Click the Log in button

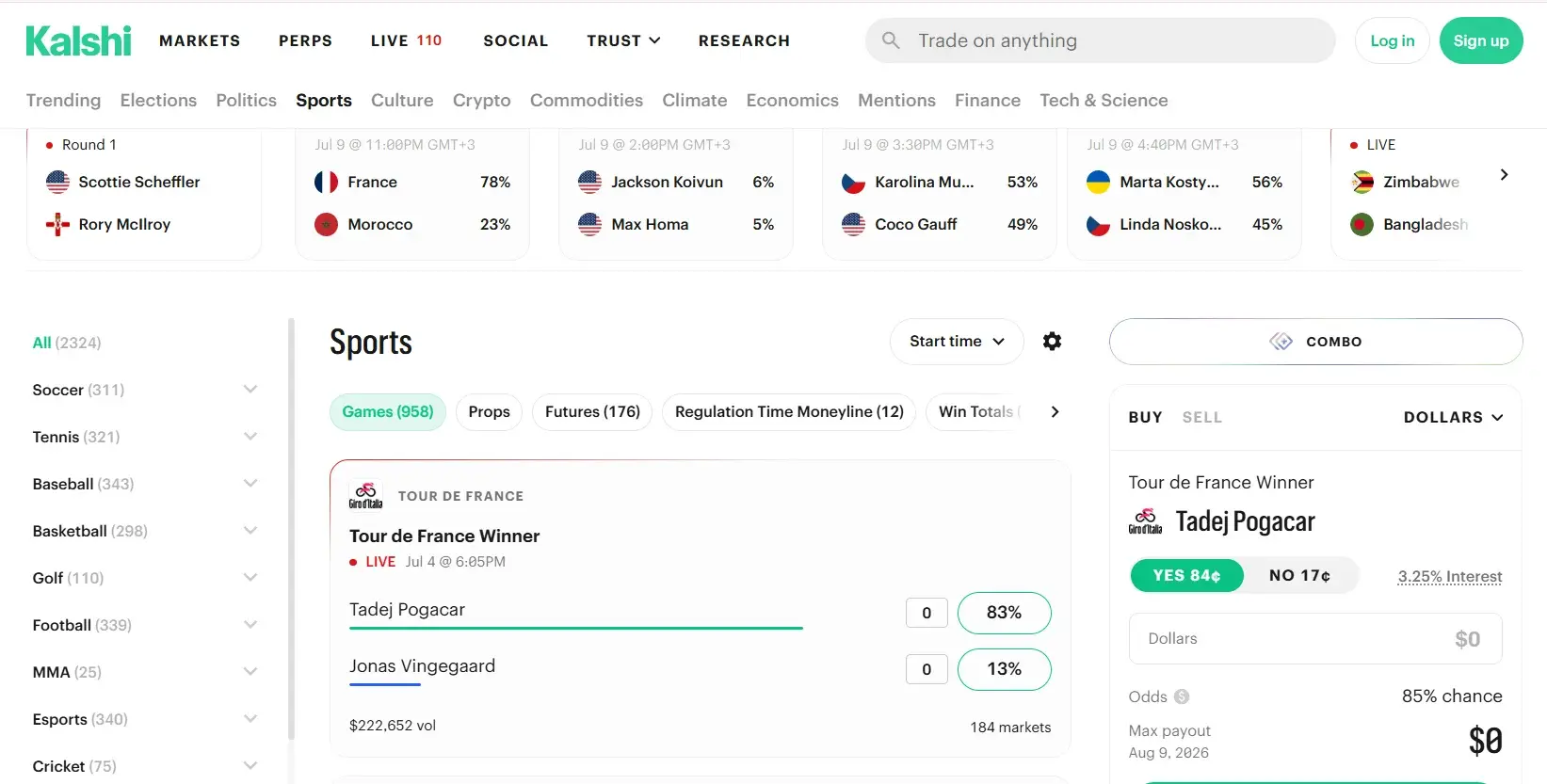tap(1392, 40)
